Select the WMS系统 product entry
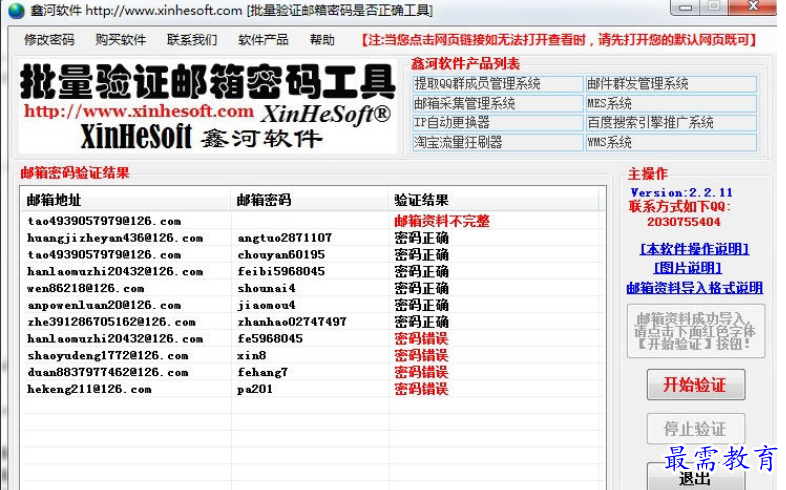 tap(671, 142)
